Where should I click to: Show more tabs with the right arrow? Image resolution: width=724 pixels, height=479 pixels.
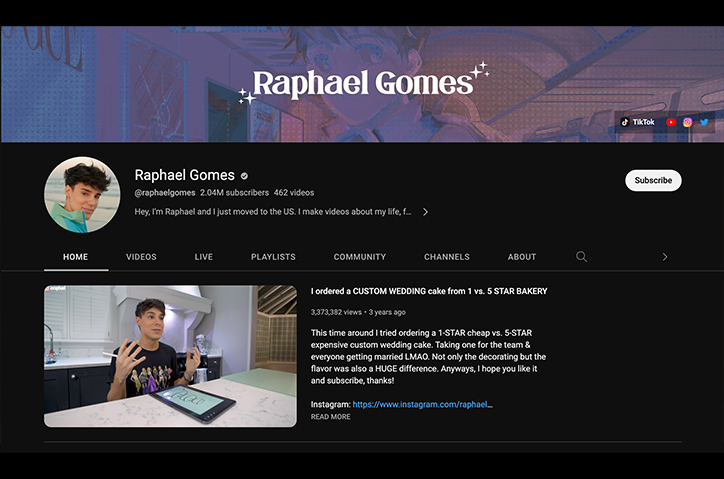pos(664,256)
